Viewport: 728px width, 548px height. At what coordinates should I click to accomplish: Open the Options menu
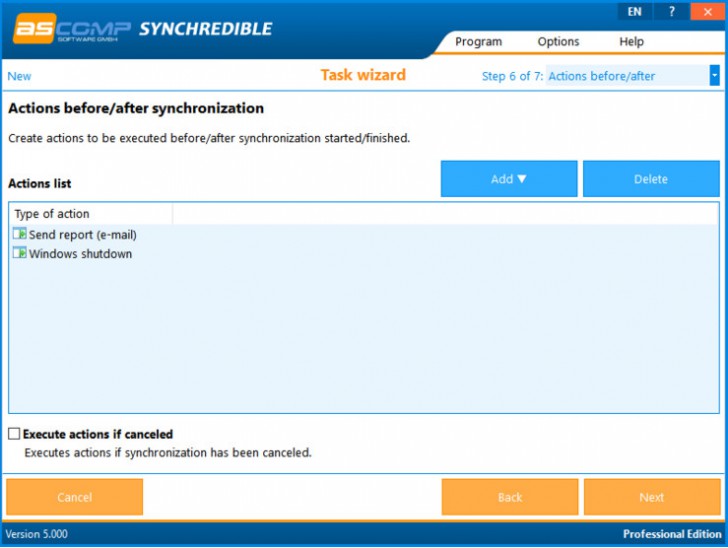click(x=558, y=42)
